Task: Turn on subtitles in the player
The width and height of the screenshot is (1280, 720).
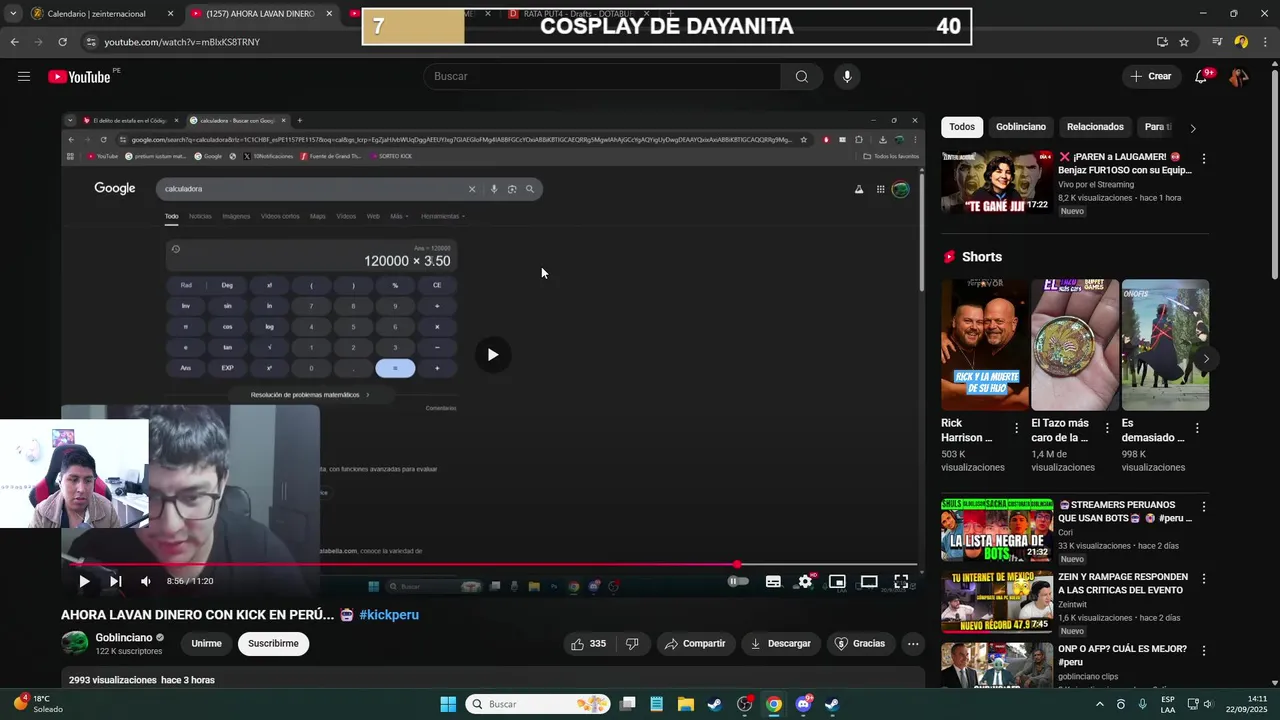Action: (x=773, y=581)
